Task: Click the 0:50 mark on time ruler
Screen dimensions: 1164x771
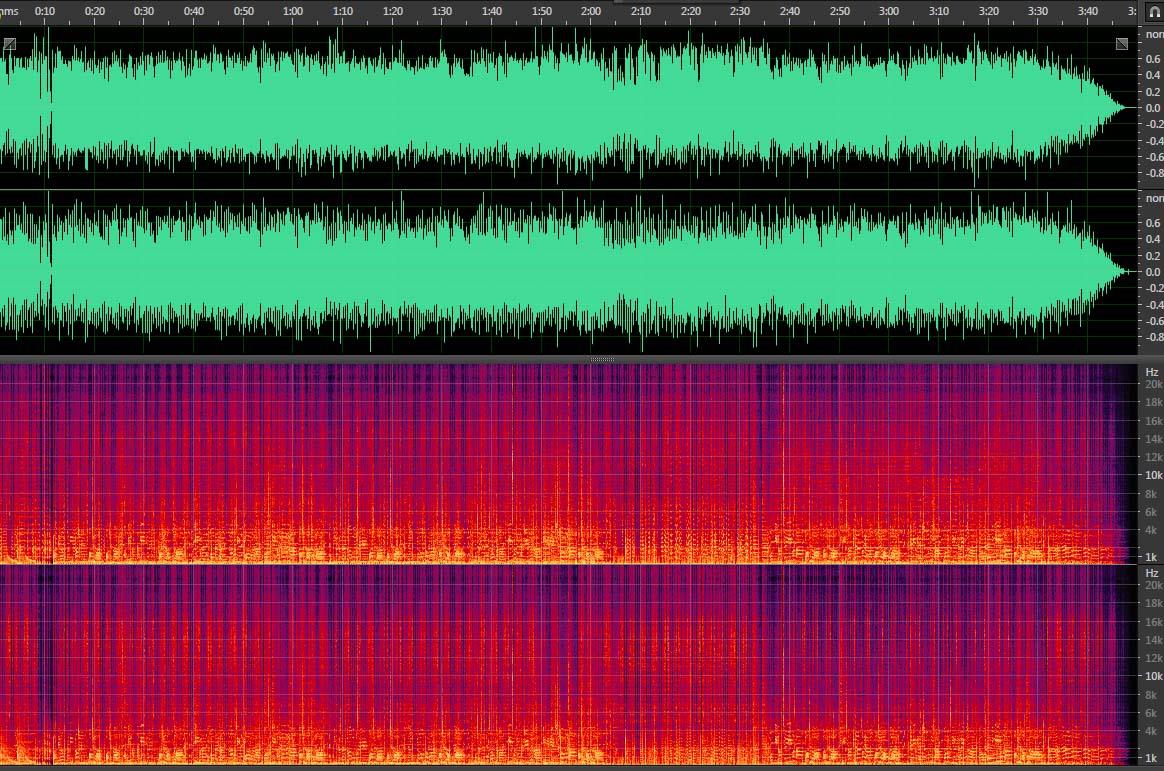Action: point(243,11)
